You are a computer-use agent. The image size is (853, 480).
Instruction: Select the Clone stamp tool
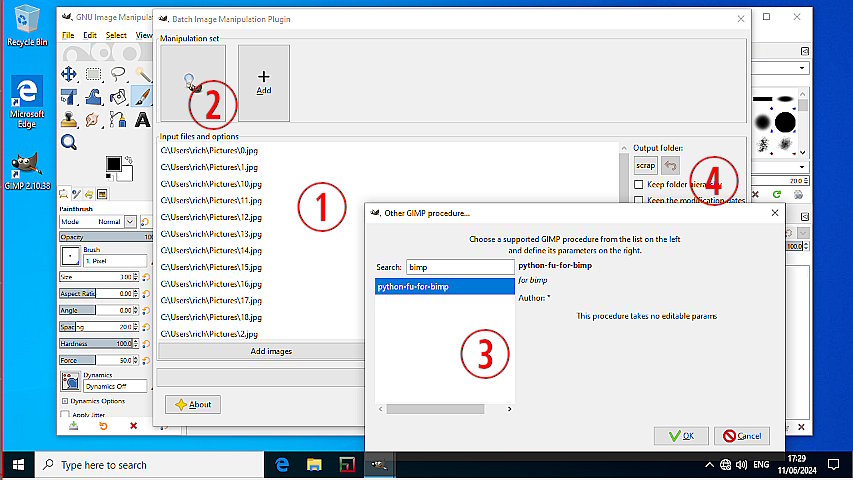click(69, 119)
